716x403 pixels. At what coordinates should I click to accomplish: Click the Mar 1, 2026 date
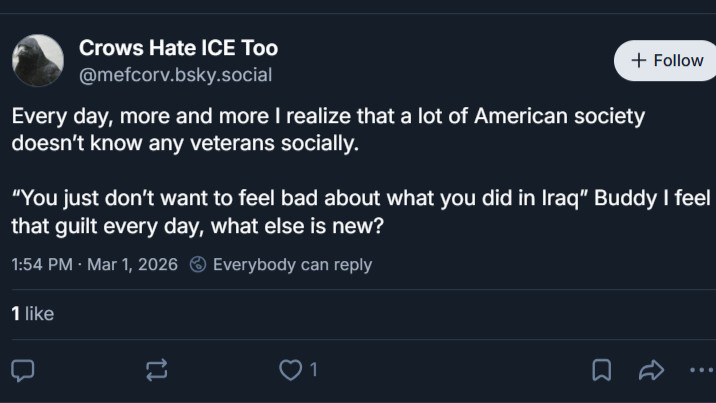[132, 265]
